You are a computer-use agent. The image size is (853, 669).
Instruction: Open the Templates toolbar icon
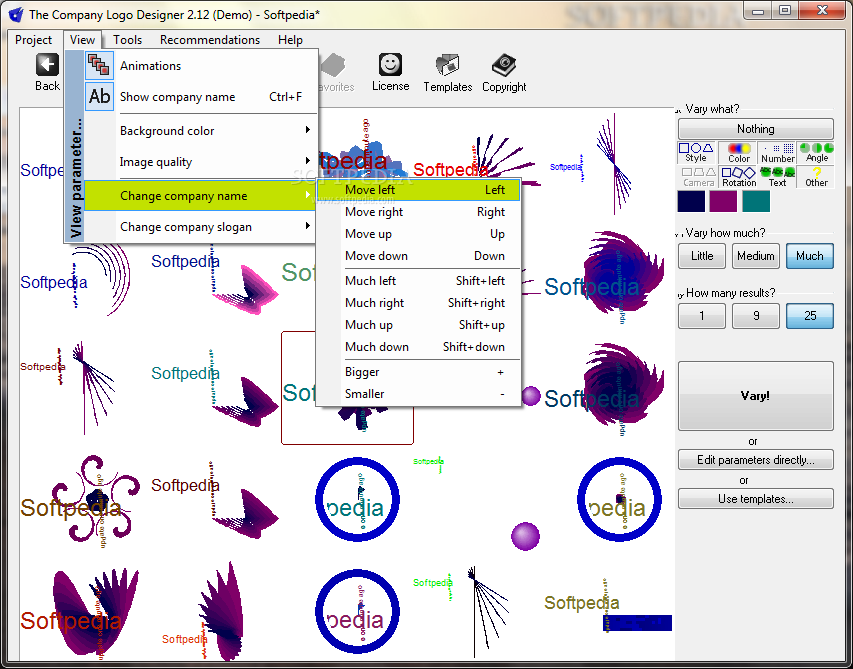(448, 65)
